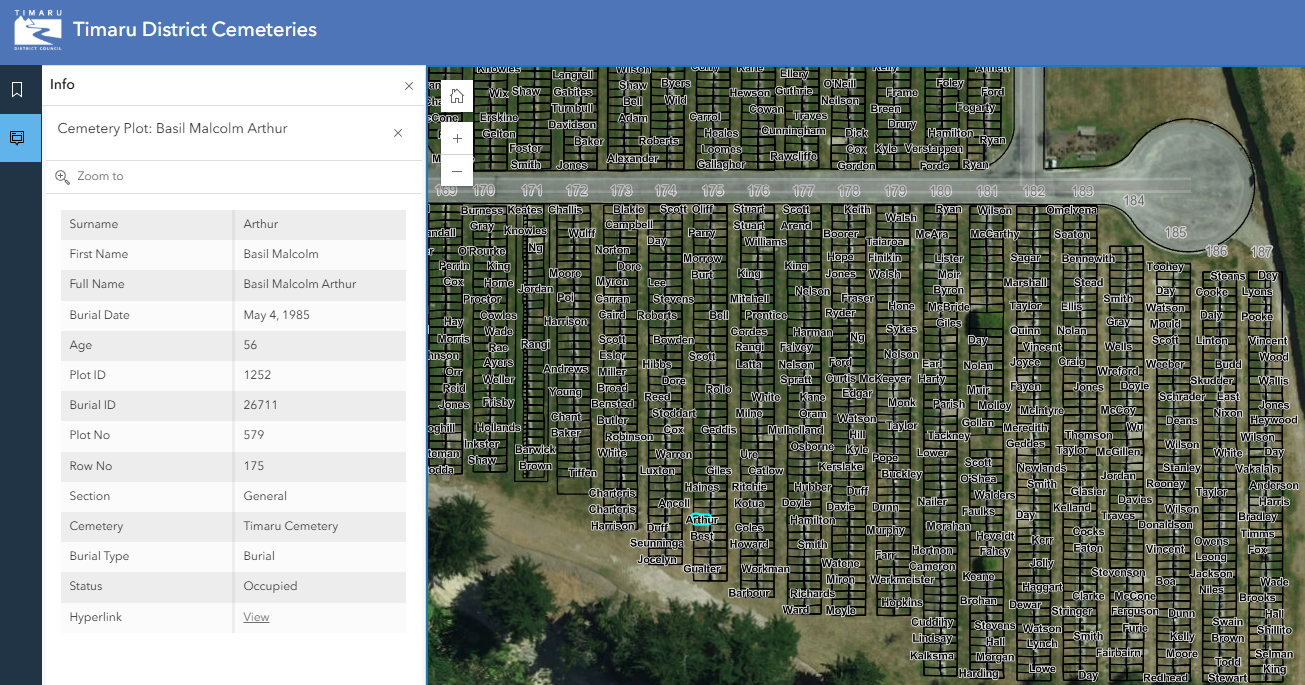Image resolution: width=1305 pixels, height=685 pixels.
Task: Pick the Mulholland plot on the map
Action: [x=795, y=430]
